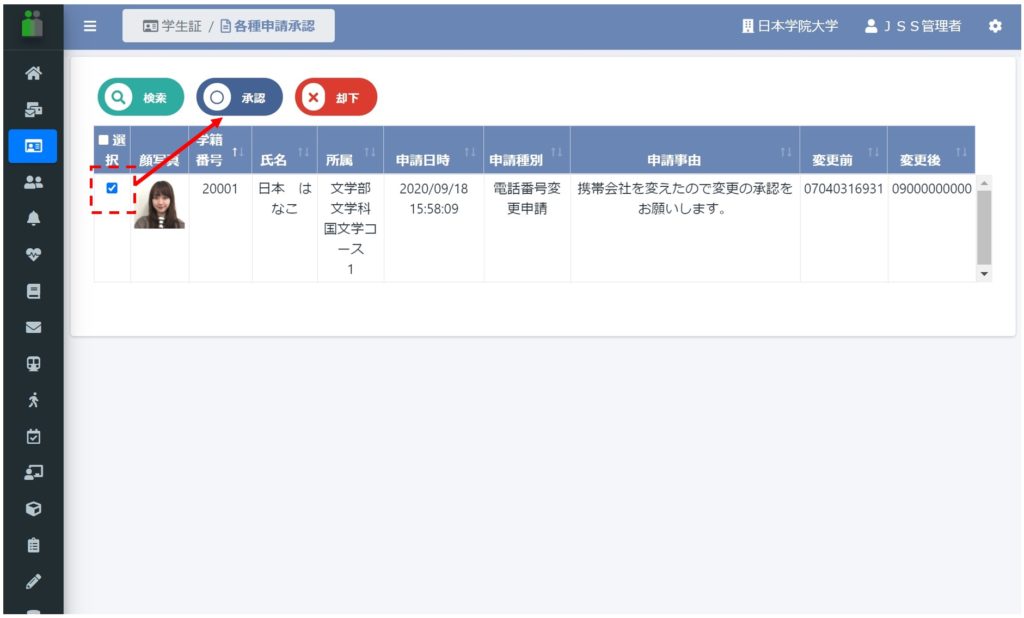
Task: Toggle the select-all checkbox in header
Action: click(103, 140)
